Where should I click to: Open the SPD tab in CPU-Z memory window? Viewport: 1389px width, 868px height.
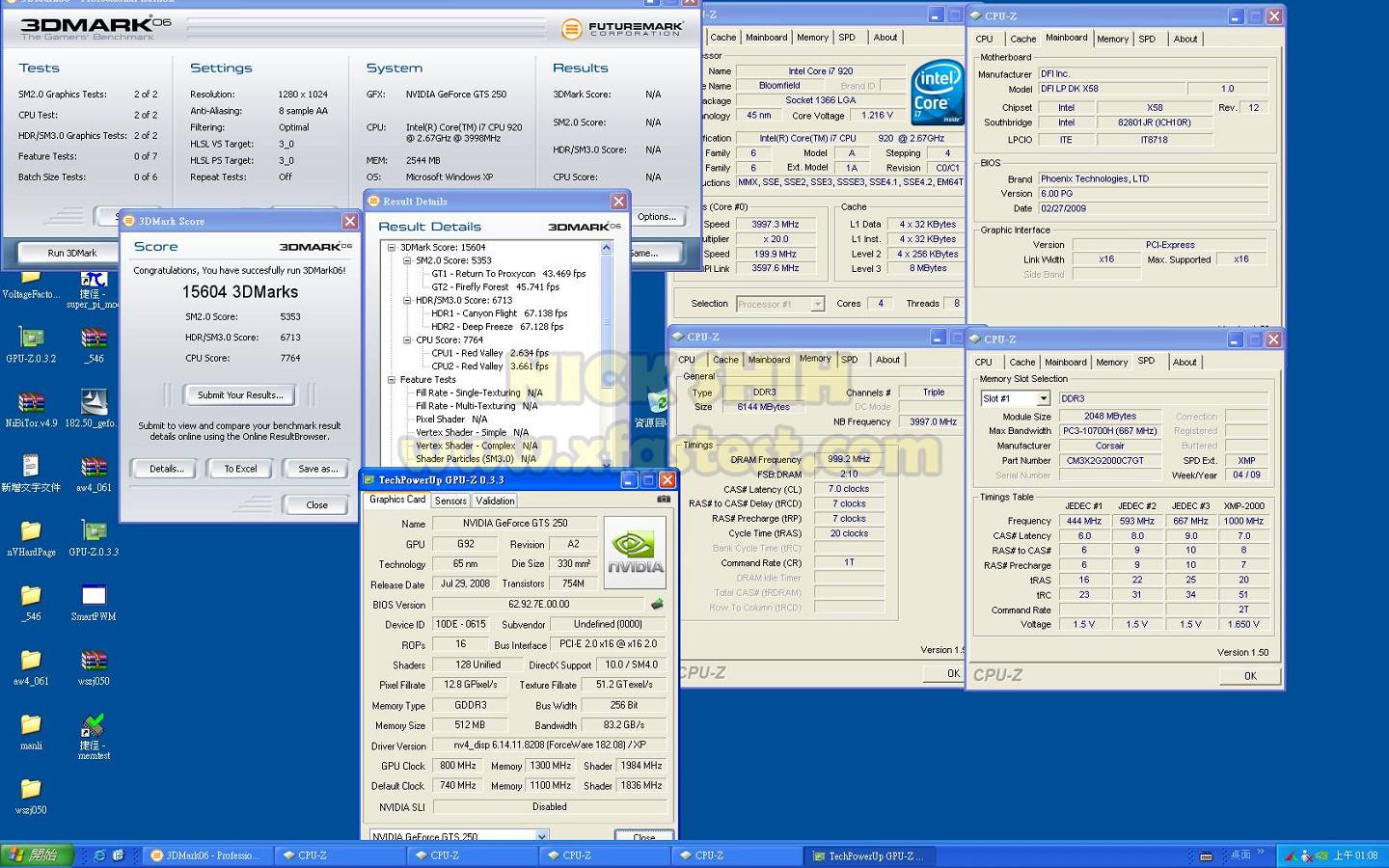[x=849, y=360]
